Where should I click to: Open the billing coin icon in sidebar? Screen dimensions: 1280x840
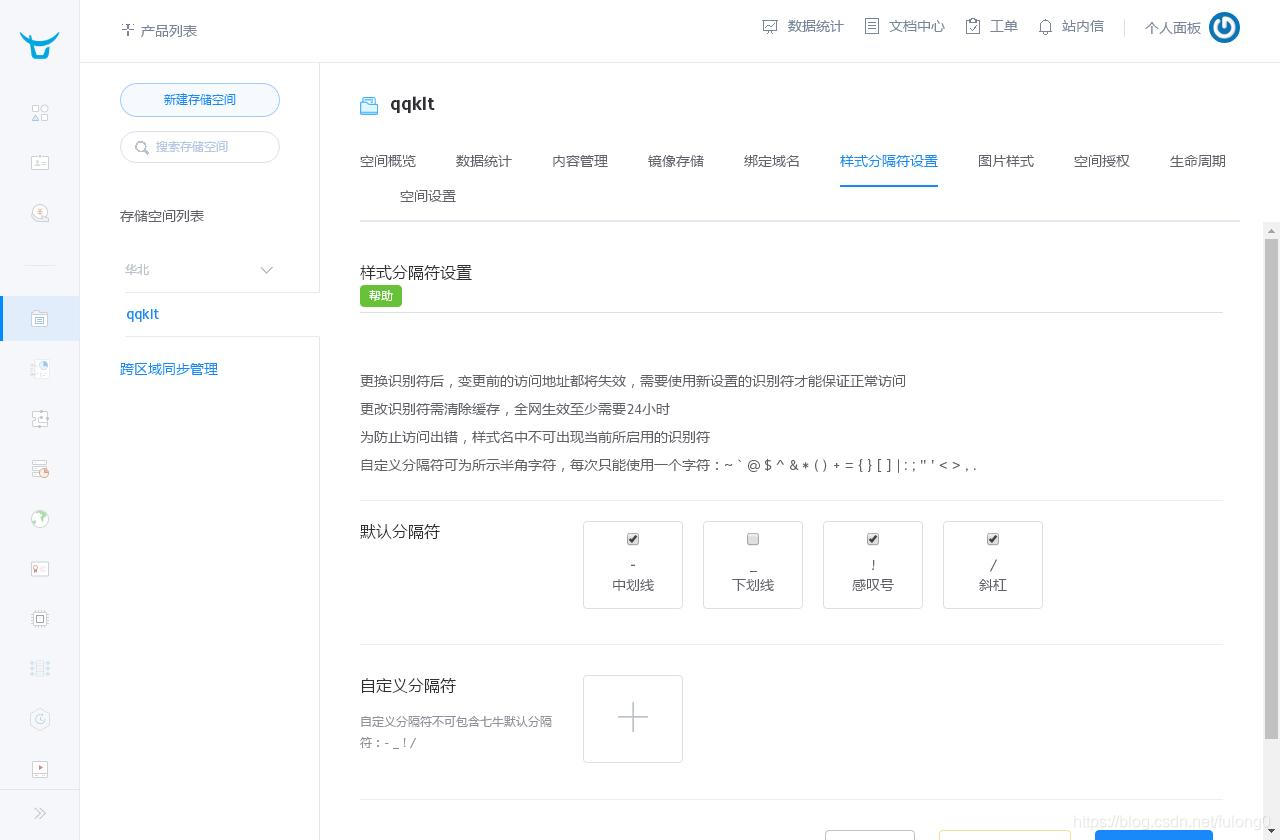pos(40,213)
